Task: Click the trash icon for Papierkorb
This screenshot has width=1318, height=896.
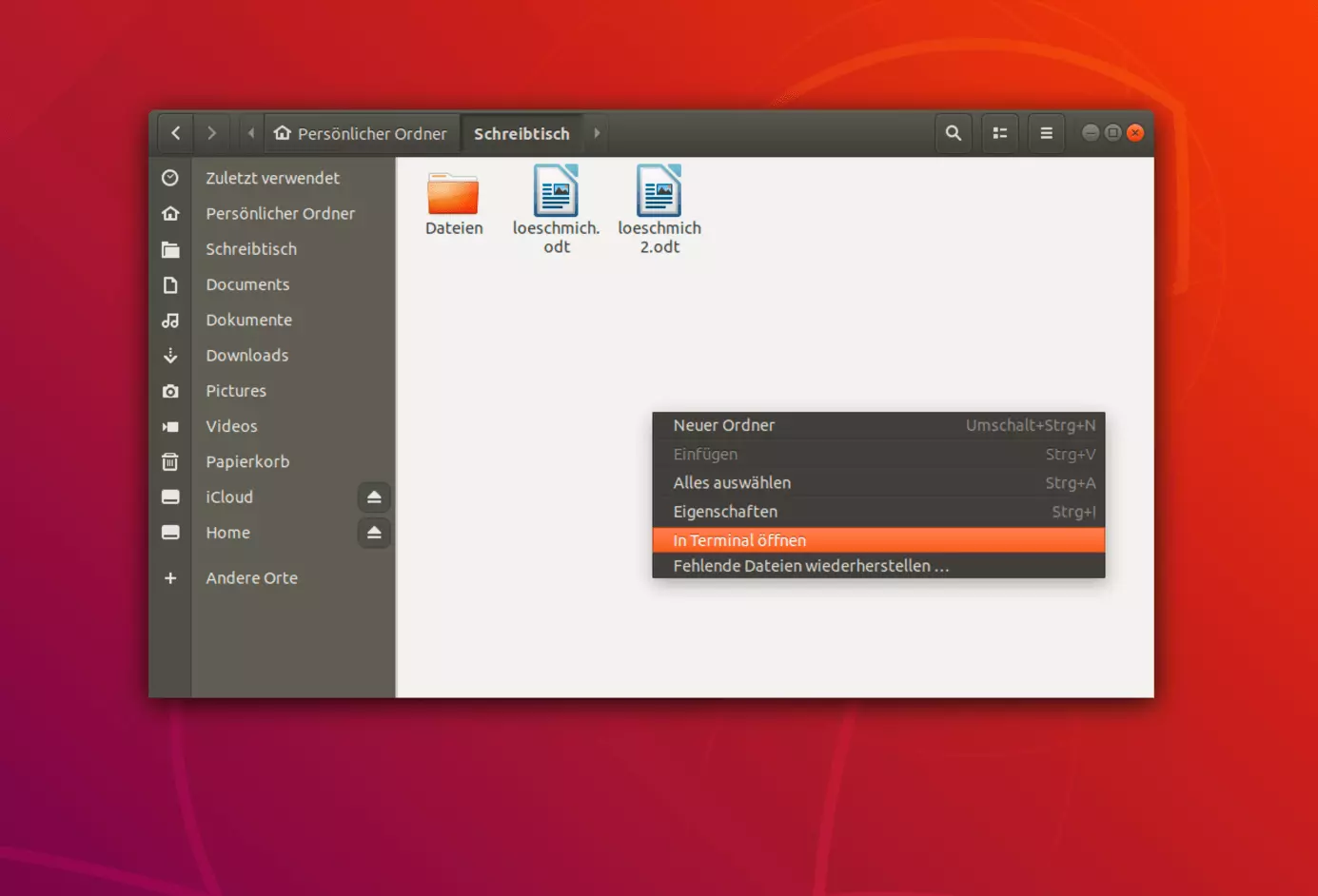Action: click(170, 462)
